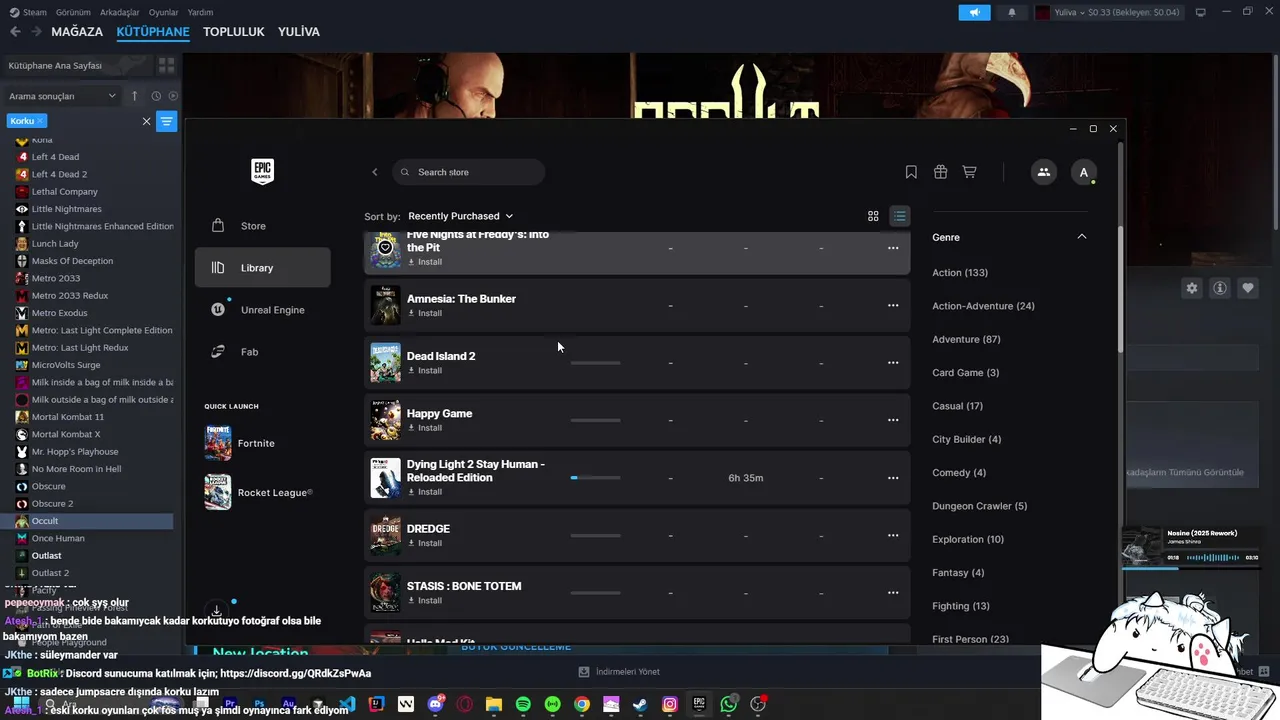1280x720 pixels.
Task: Favorite the game with Steam heart icon
Action: (x=1248, y=288)
